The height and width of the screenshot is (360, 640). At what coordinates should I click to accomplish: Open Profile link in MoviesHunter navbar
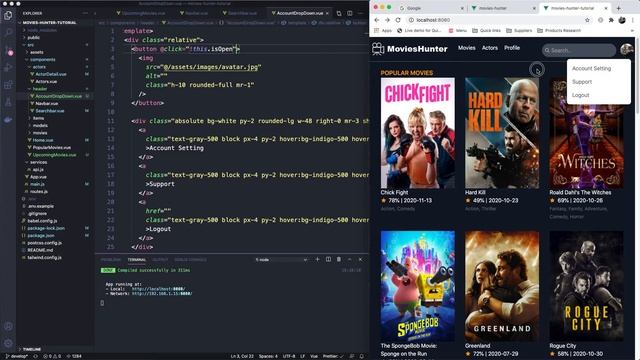pos(512,48)
